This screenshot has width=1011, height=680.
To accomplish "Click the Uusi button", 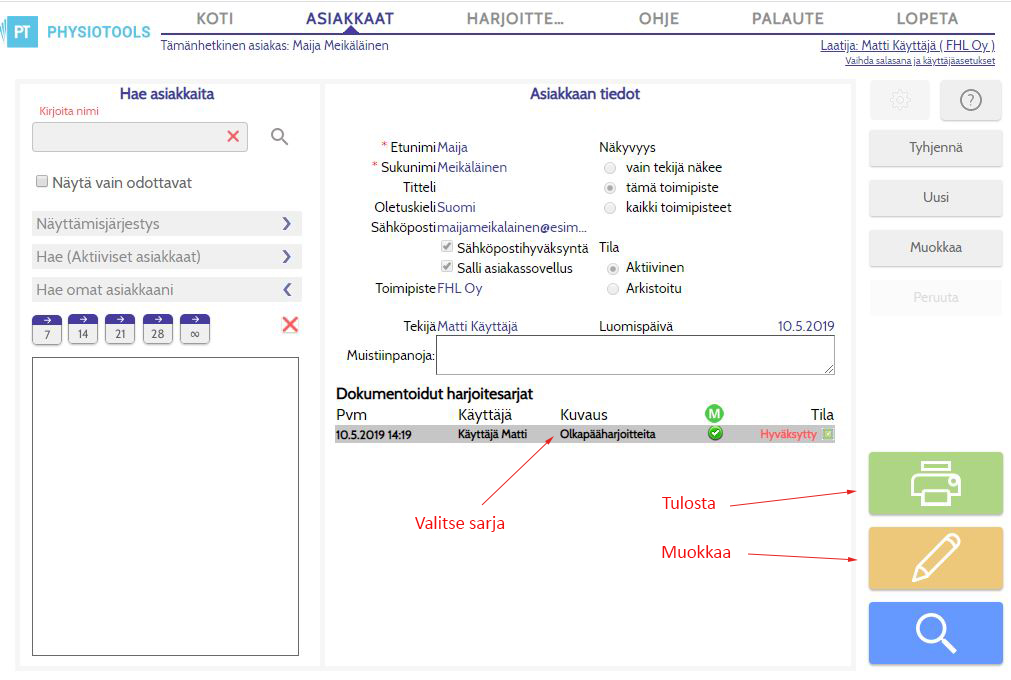I will pyautogui.click(x=935, y=197).
